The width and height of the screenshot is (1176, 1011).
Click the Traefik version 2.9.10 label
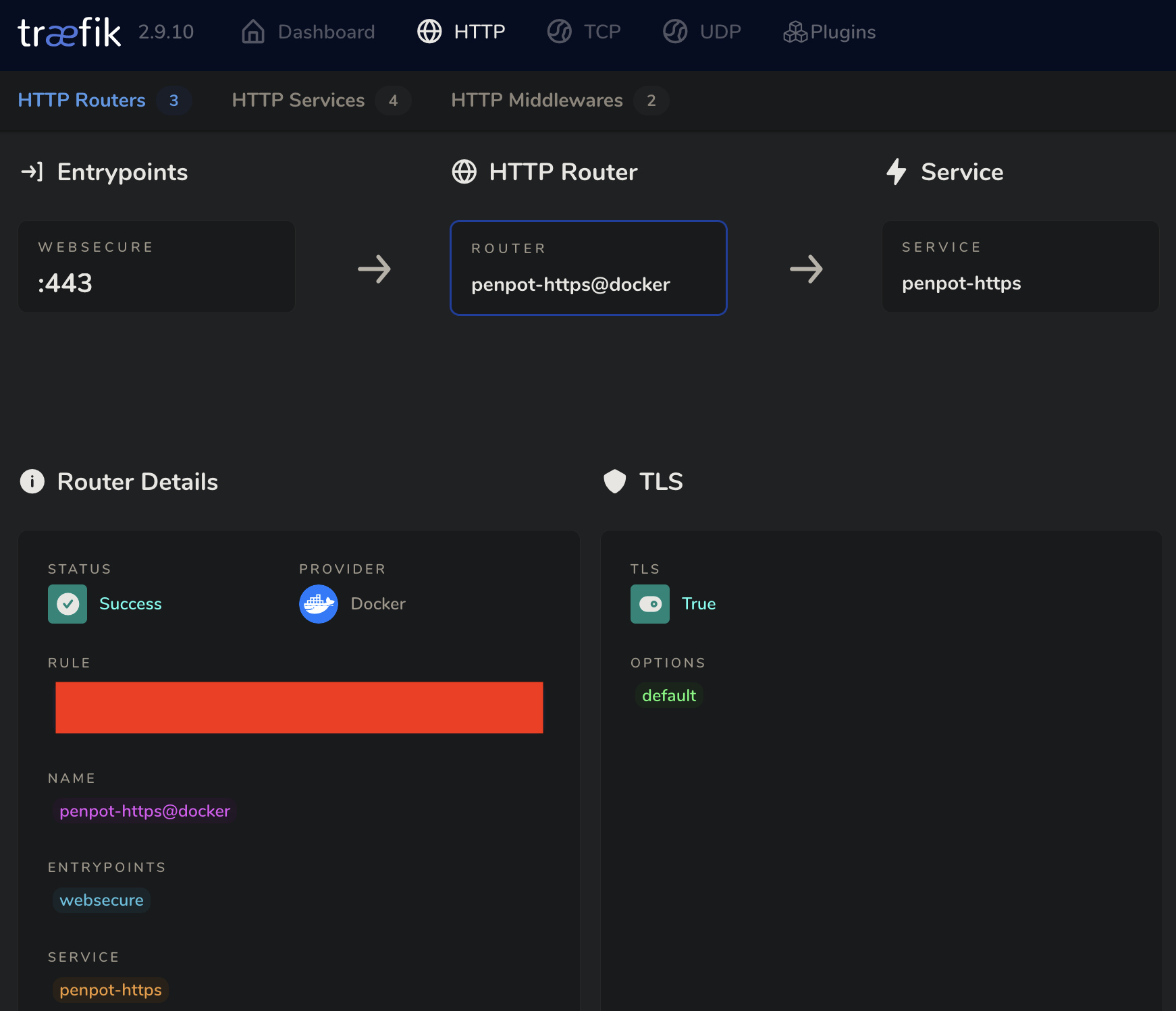[166, 32]
